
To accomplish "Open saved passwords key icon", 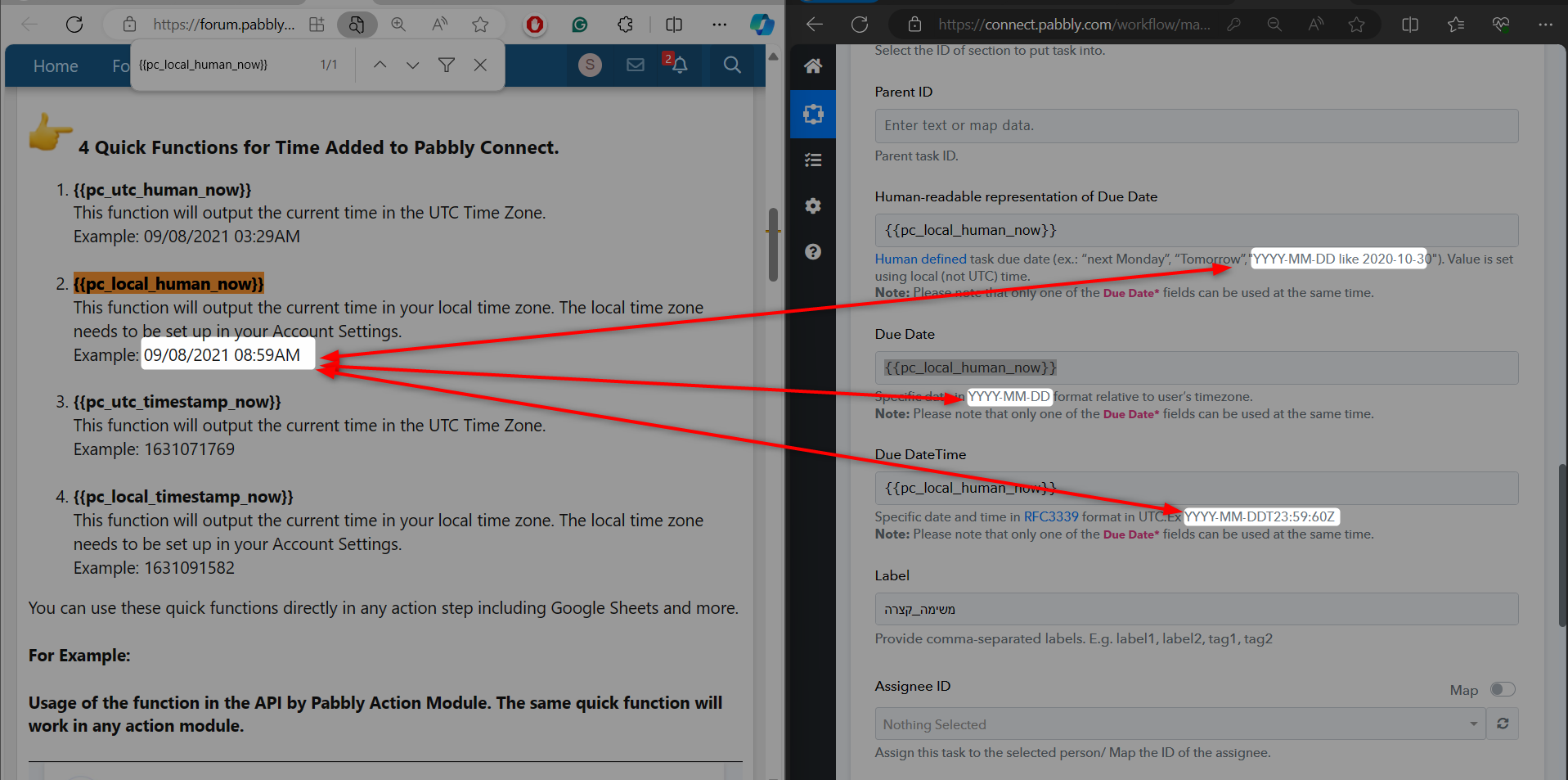I will coord(1233,25).
